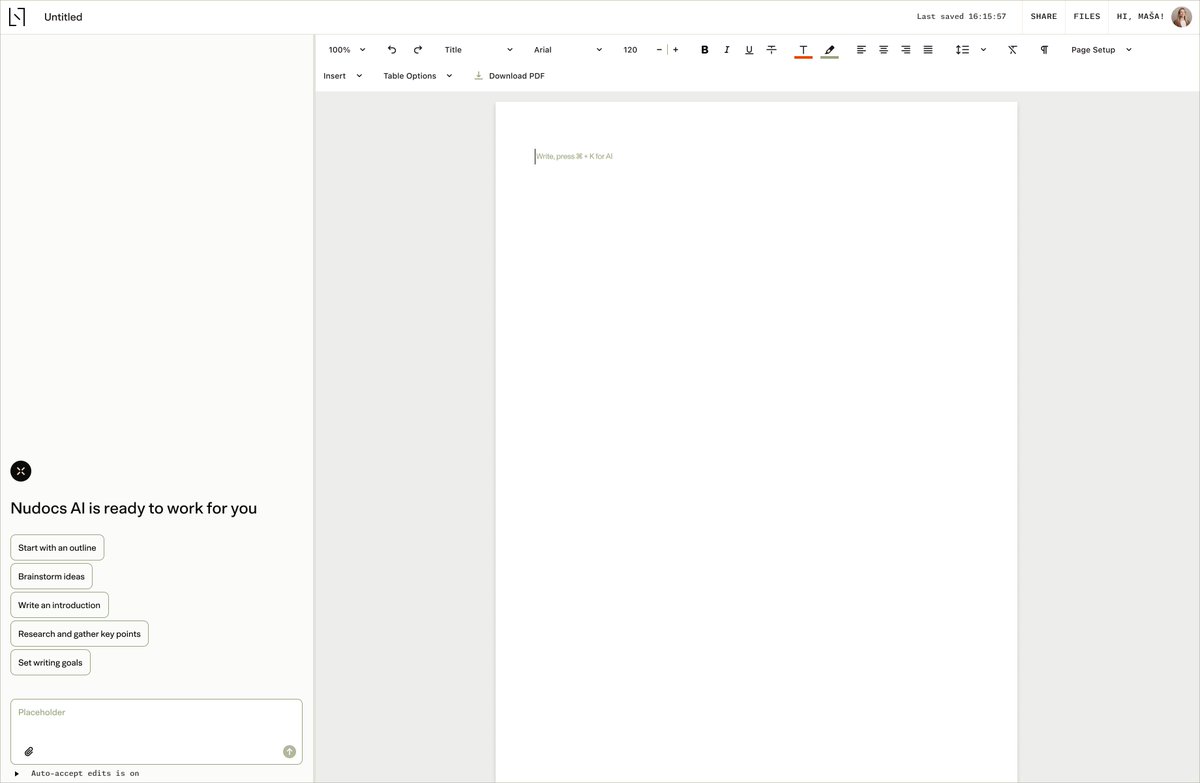
Task: Justify text alignment
Action: [x=928, y=50]
